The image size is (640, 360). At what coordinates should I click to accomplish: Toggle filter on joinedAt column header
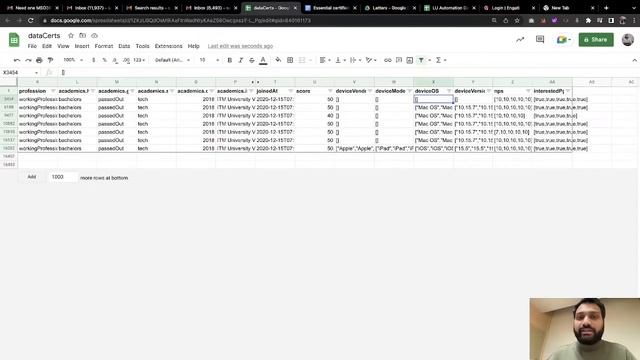tap(291, 91)
